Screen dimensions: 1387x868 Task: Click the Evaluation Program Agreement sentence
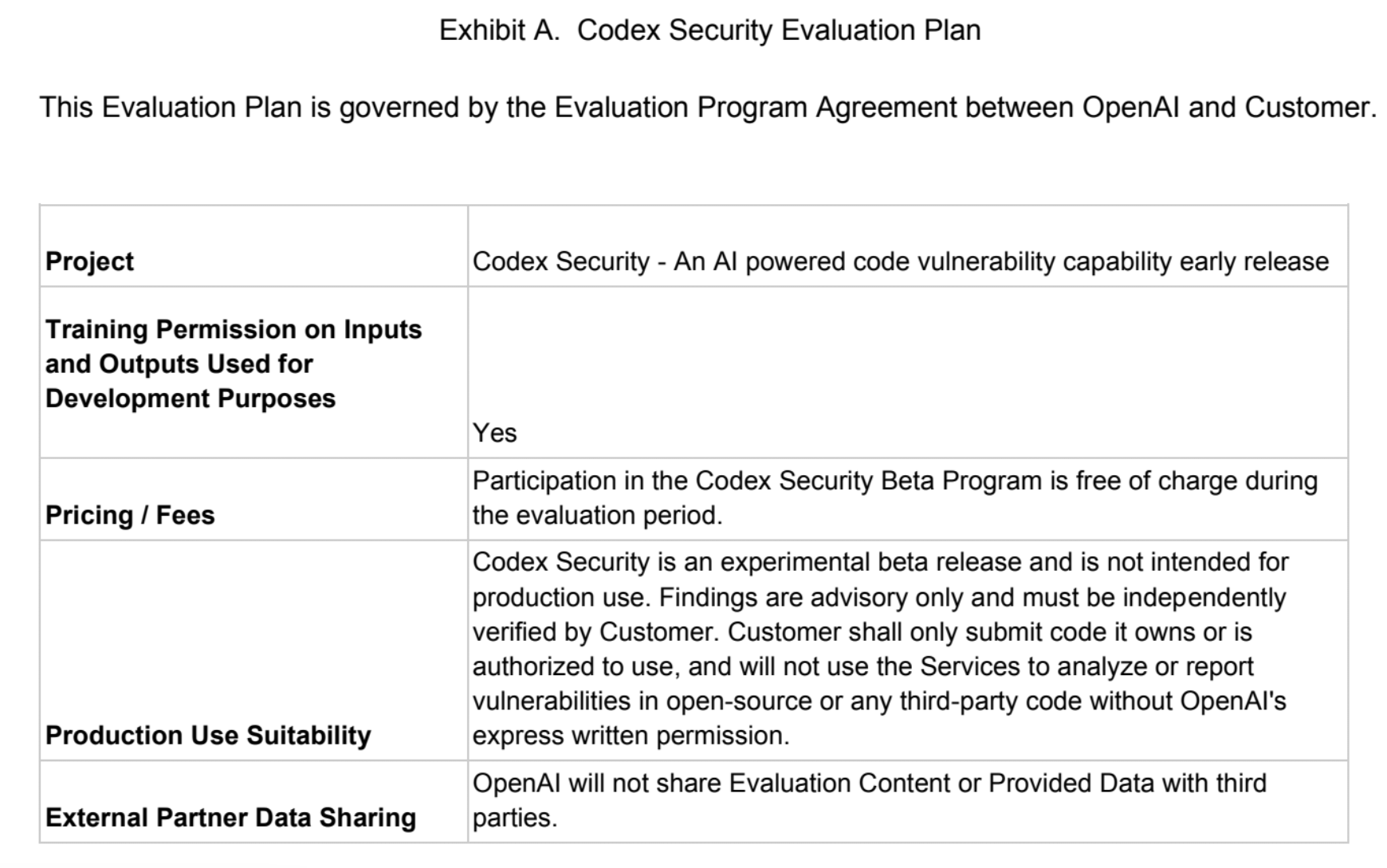point(708,108)
